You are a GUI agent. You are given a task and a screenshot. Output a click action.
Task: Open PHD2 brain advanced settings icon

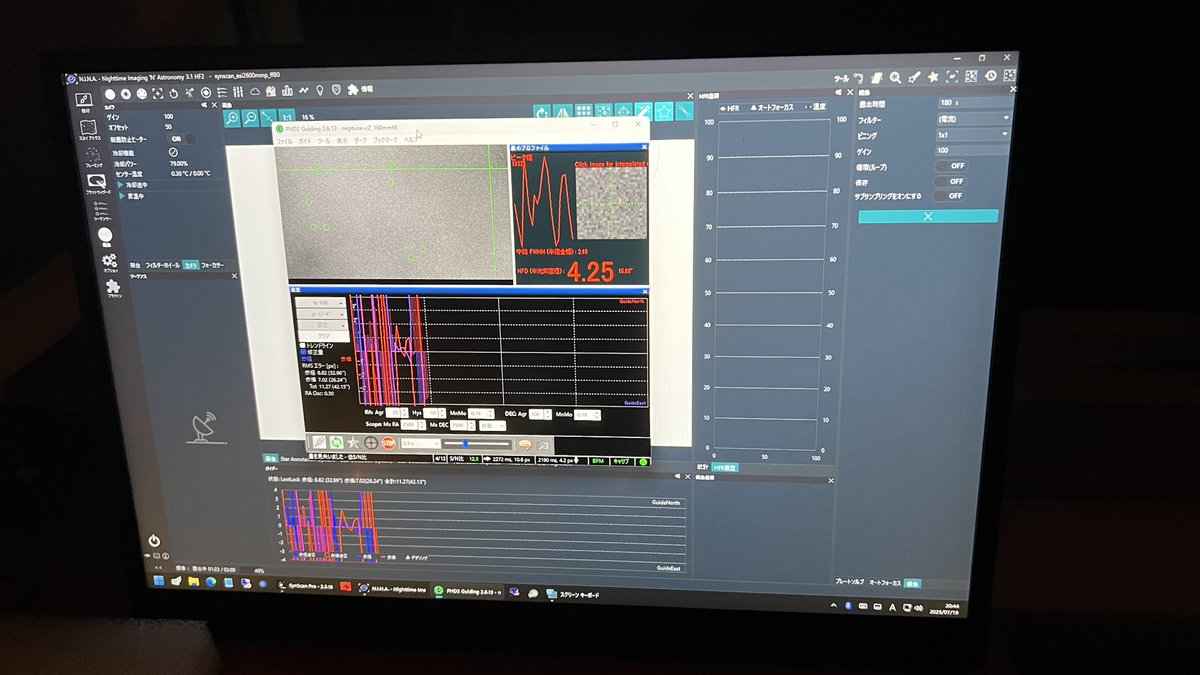click(524, 445)
